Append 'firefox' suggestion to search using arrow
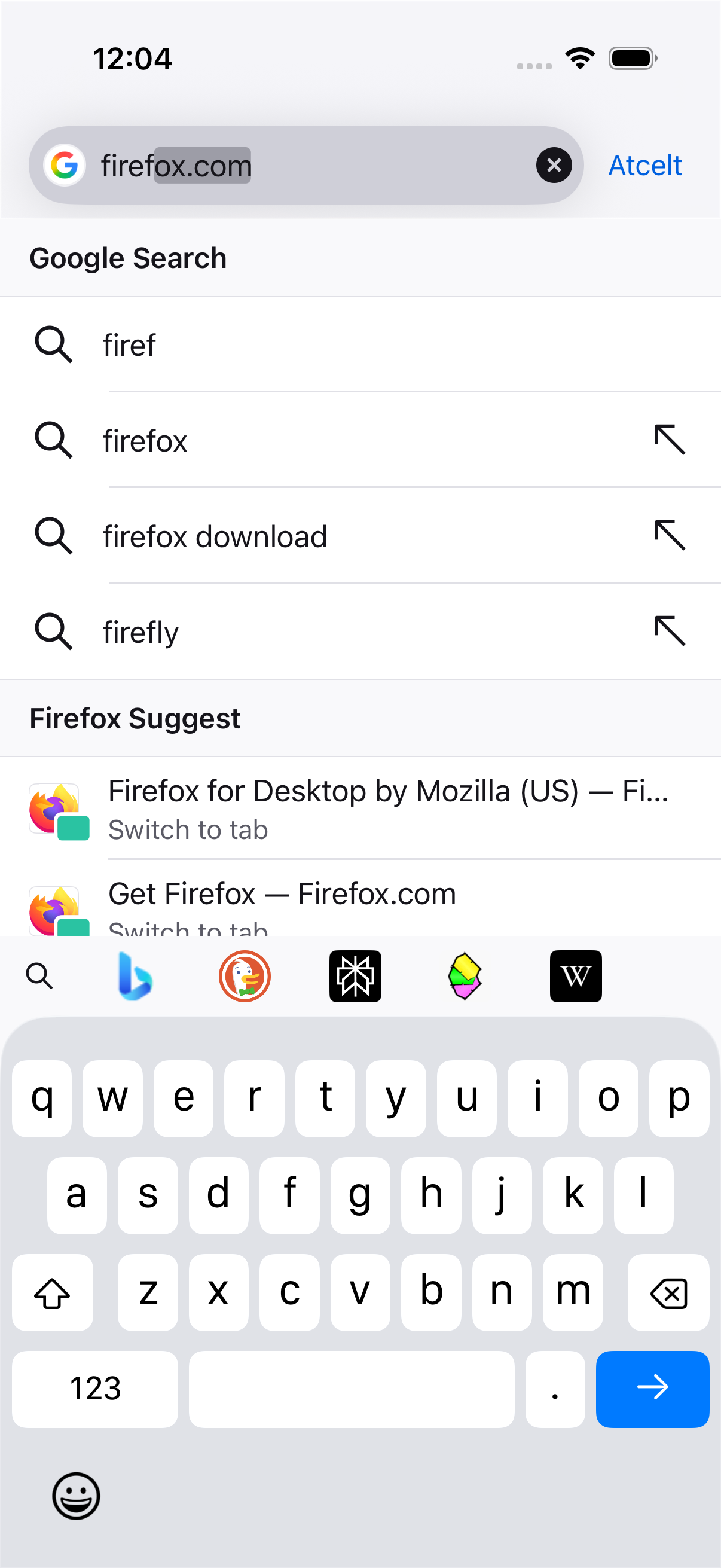 click(x=670, y=440)
